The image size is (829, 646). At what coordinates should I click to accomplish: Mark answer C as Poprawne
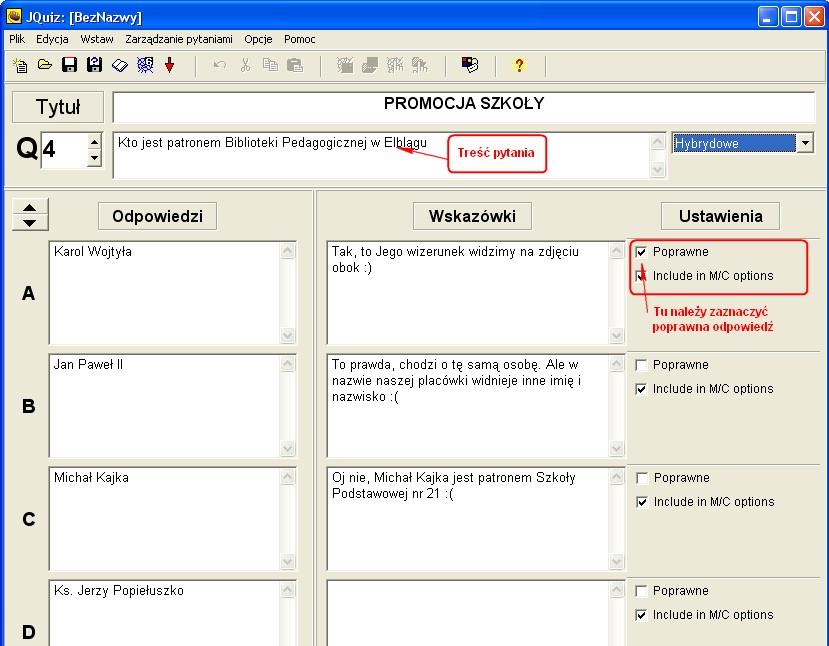(x=642, y=478)
